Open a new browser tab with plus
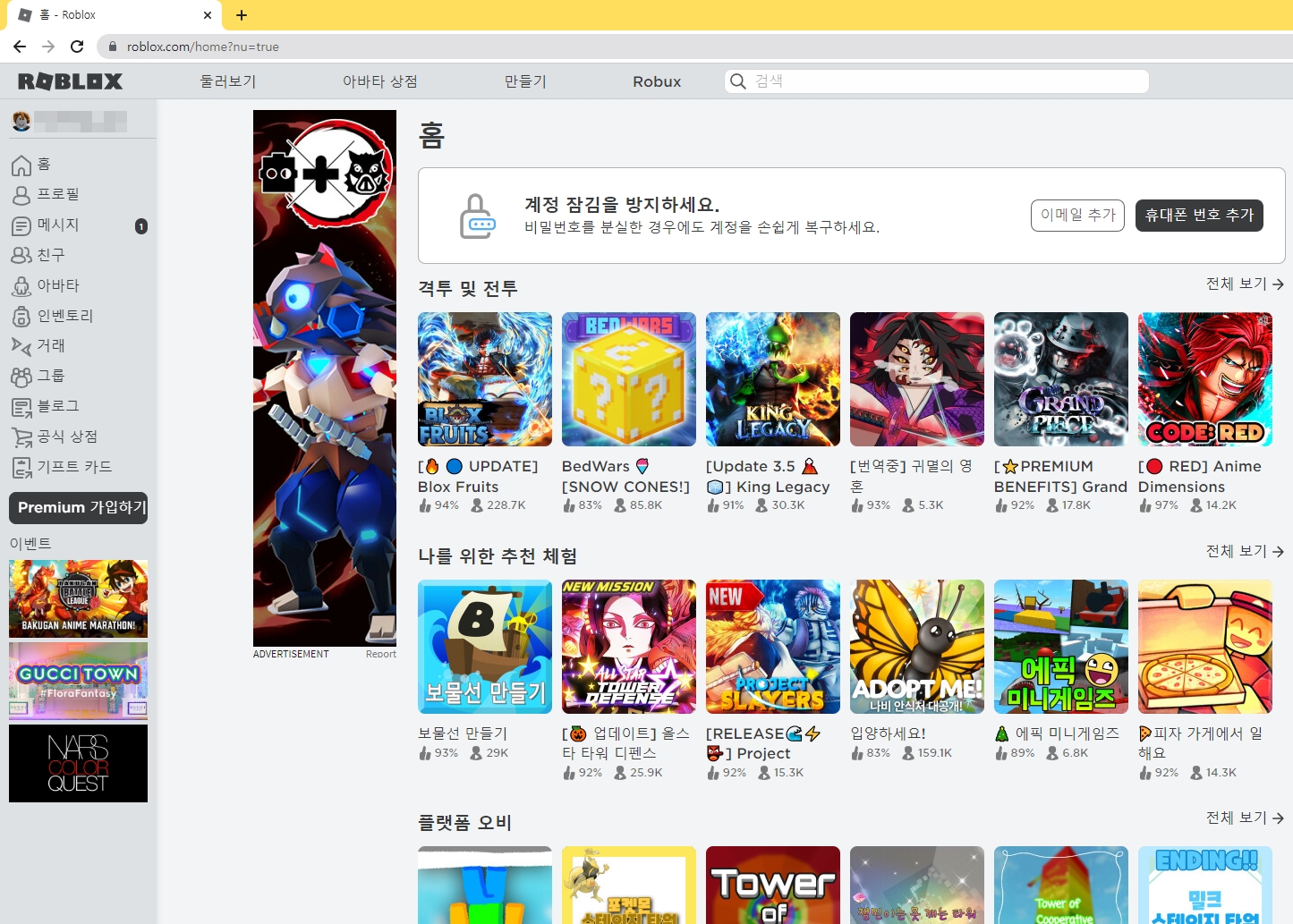The image size is (1293, 924). 242,14
